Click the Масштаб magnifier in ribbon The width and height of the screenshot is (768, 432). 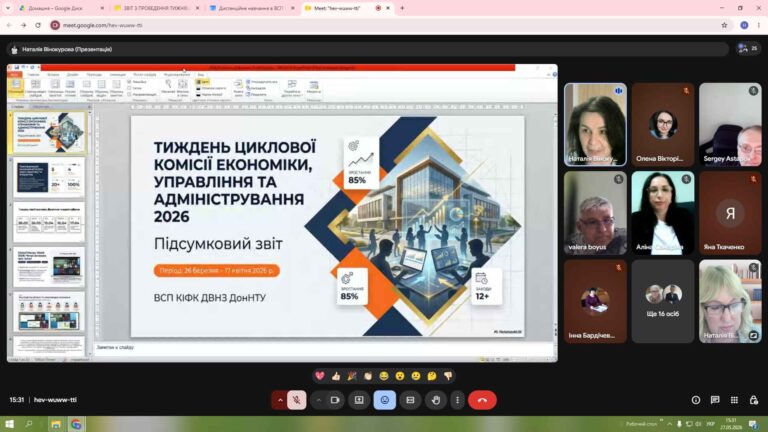pos(168,87)
